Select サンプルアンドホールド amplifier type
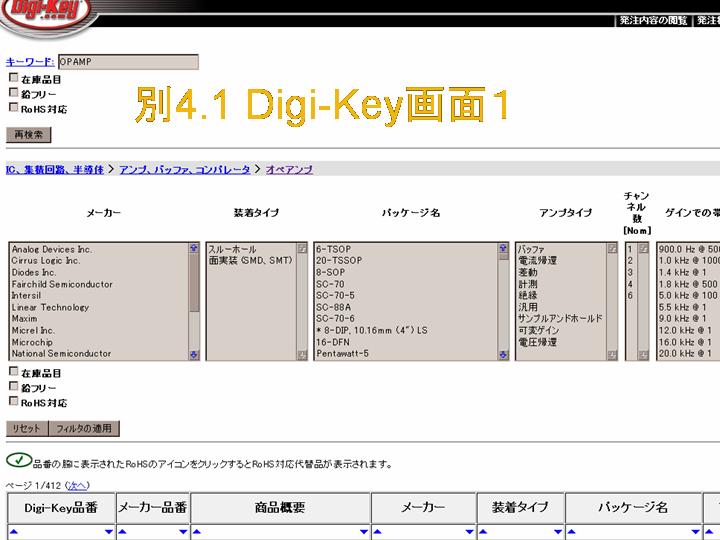Viewport: 720px width, 540px height. 562,318
